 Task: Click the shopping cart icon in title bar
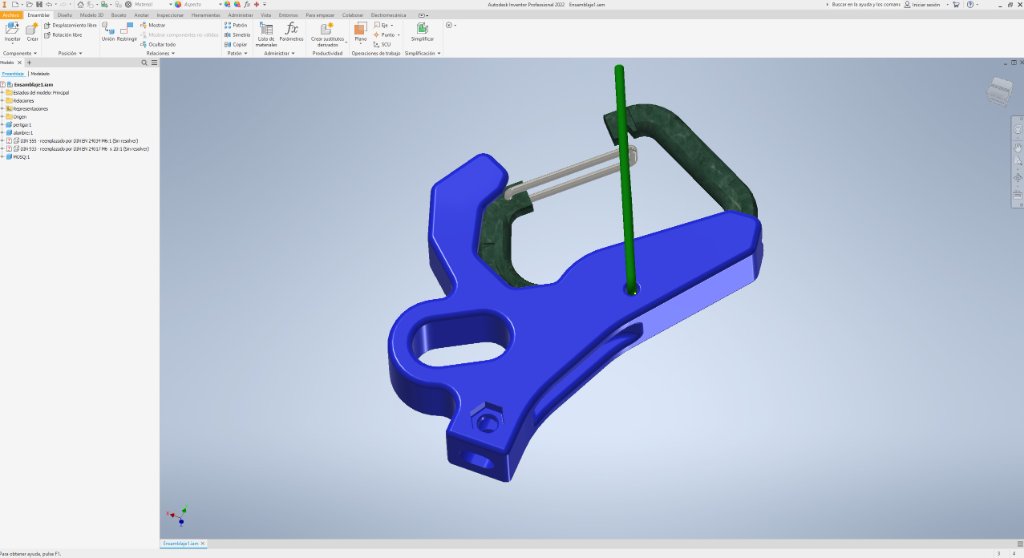point(956,5)
